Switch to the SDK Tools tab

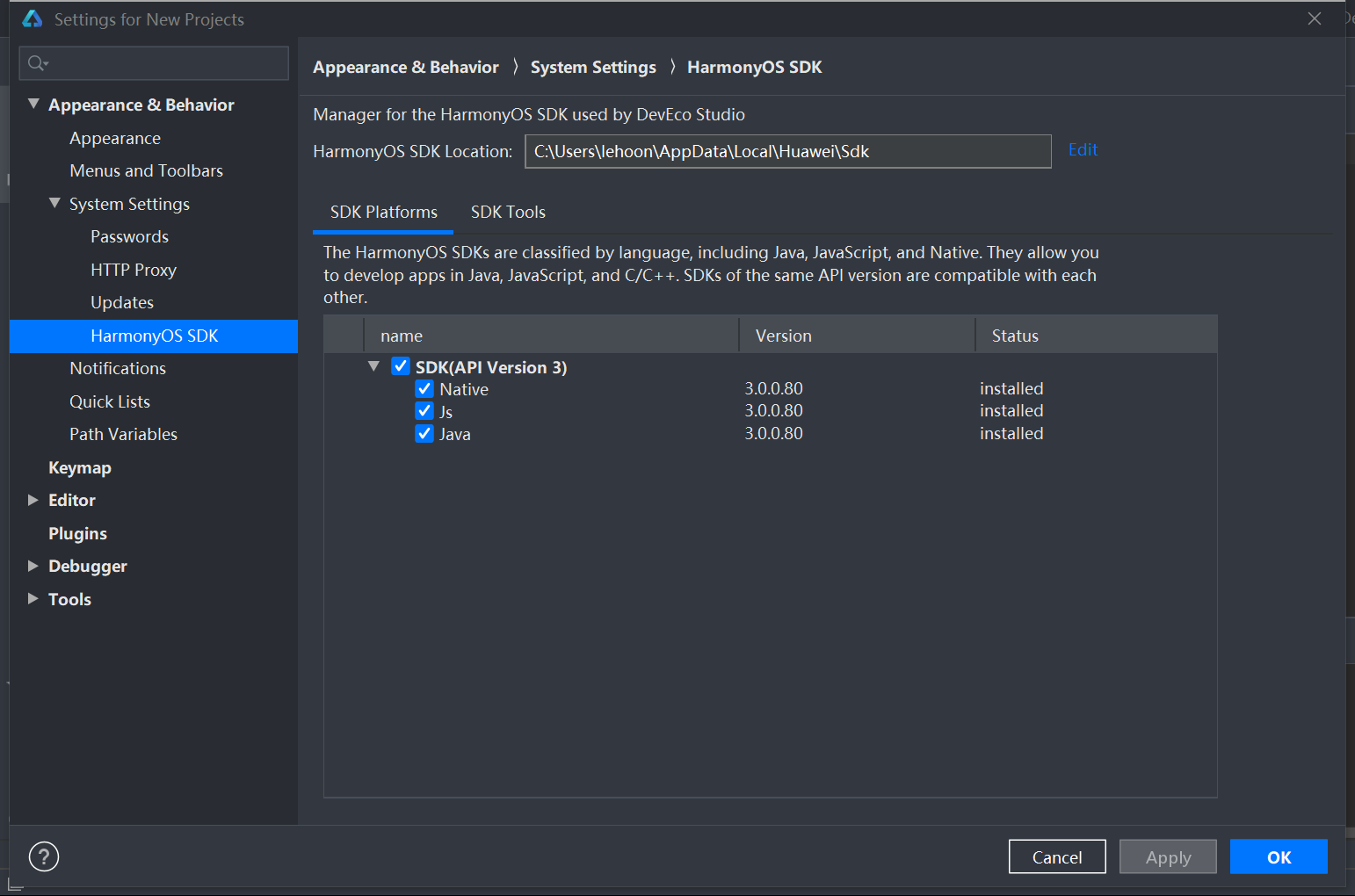coord(508,212)
